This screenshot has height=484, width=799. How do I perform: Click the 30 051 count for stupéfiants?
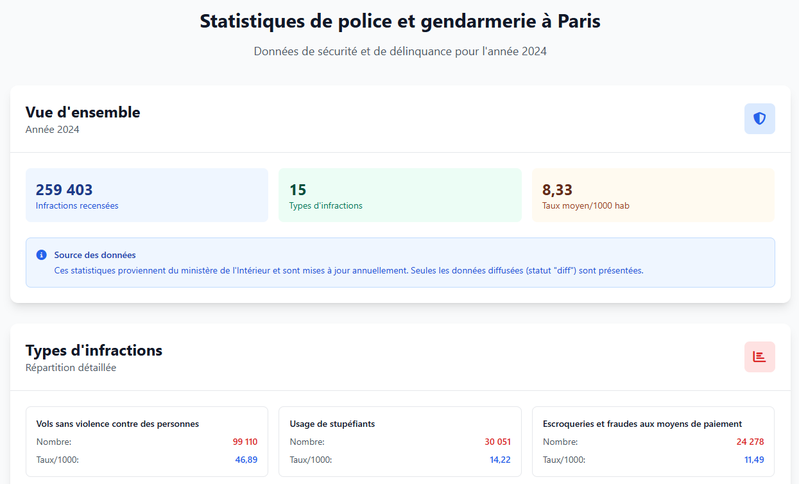click(497, 442)
